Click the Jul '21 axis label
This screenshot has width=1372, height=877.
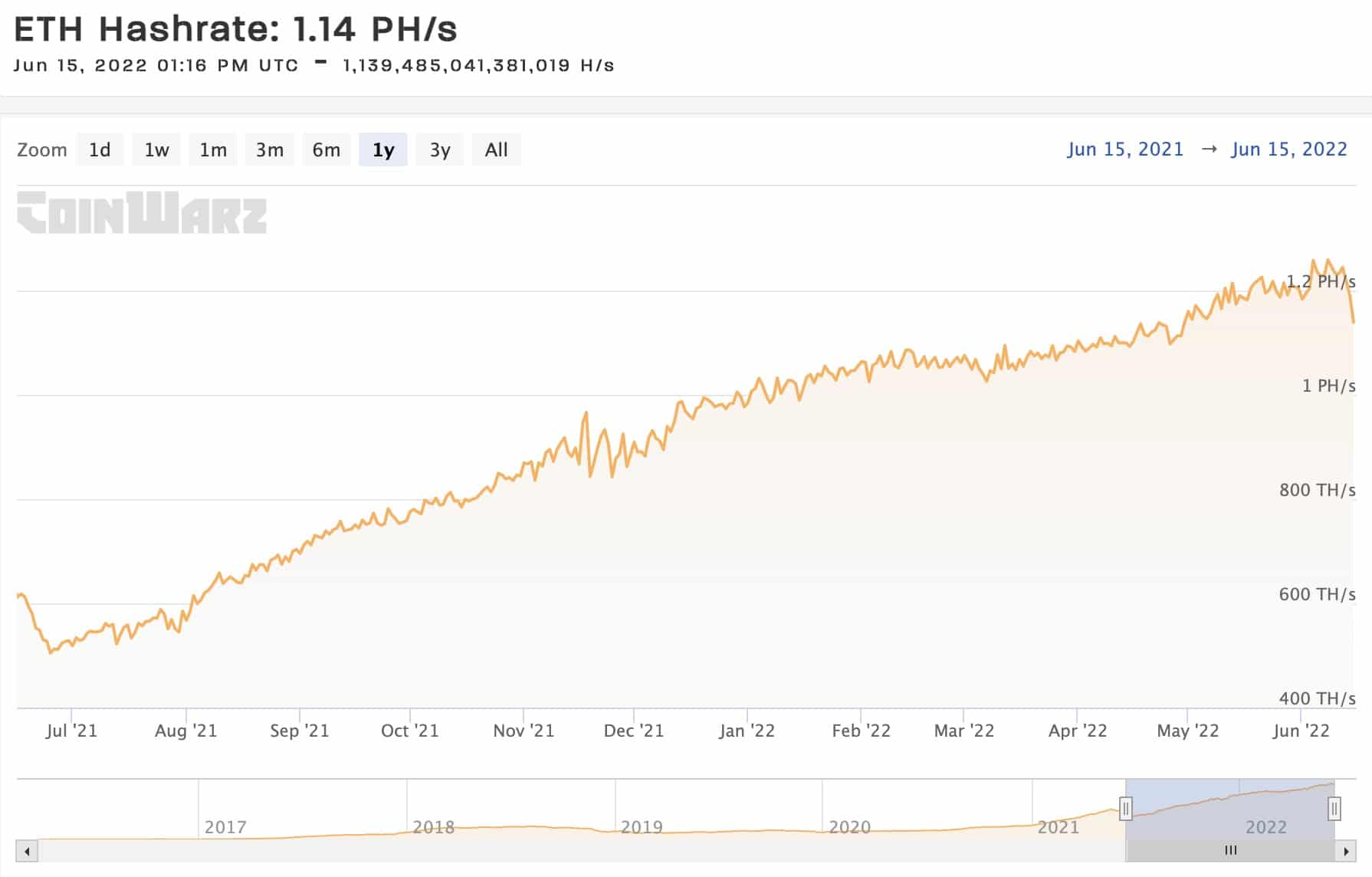pyautogui.click(x=71, y=731)
